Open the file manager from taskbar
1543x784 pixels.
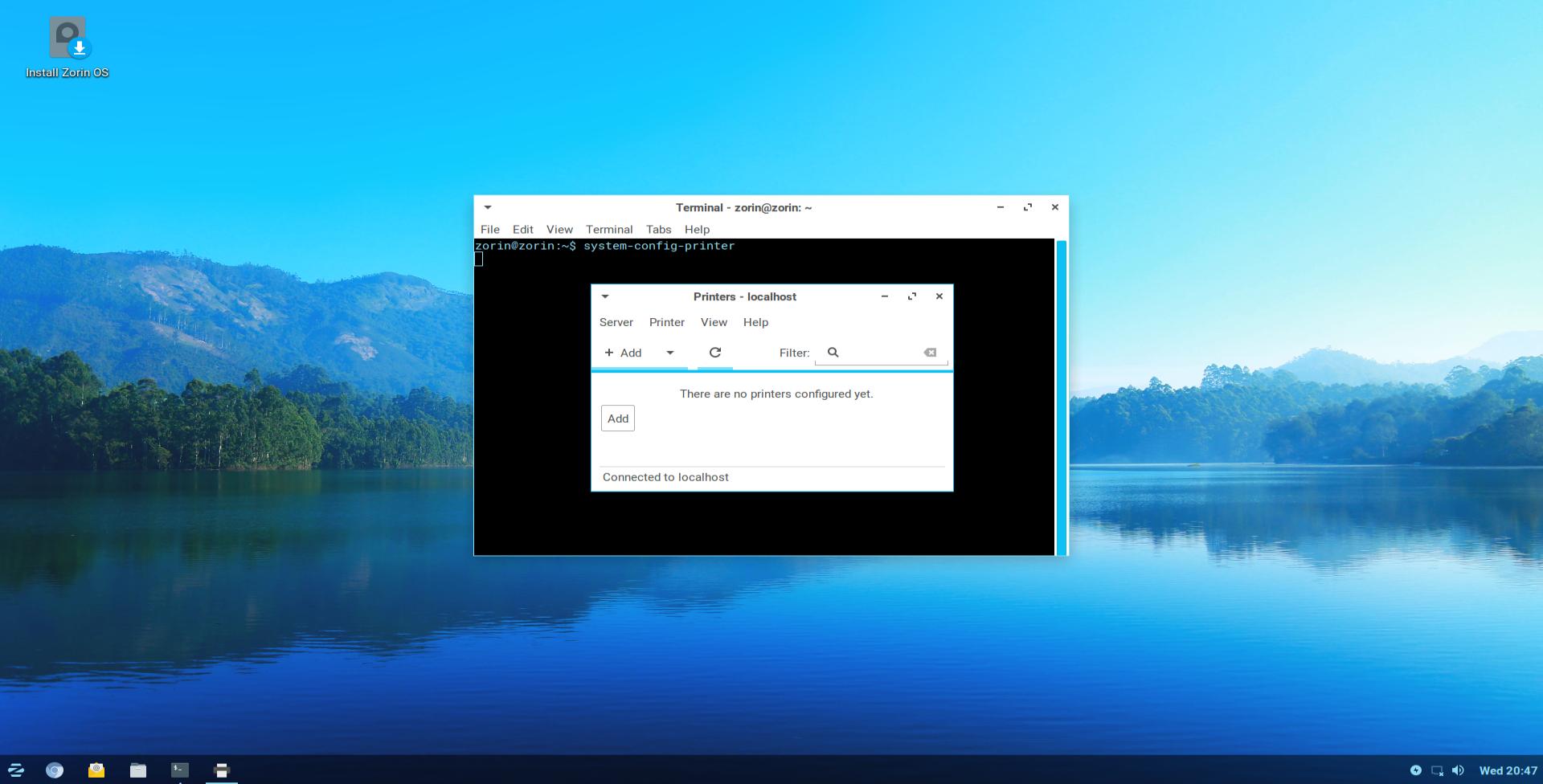[x=138, y=770]
